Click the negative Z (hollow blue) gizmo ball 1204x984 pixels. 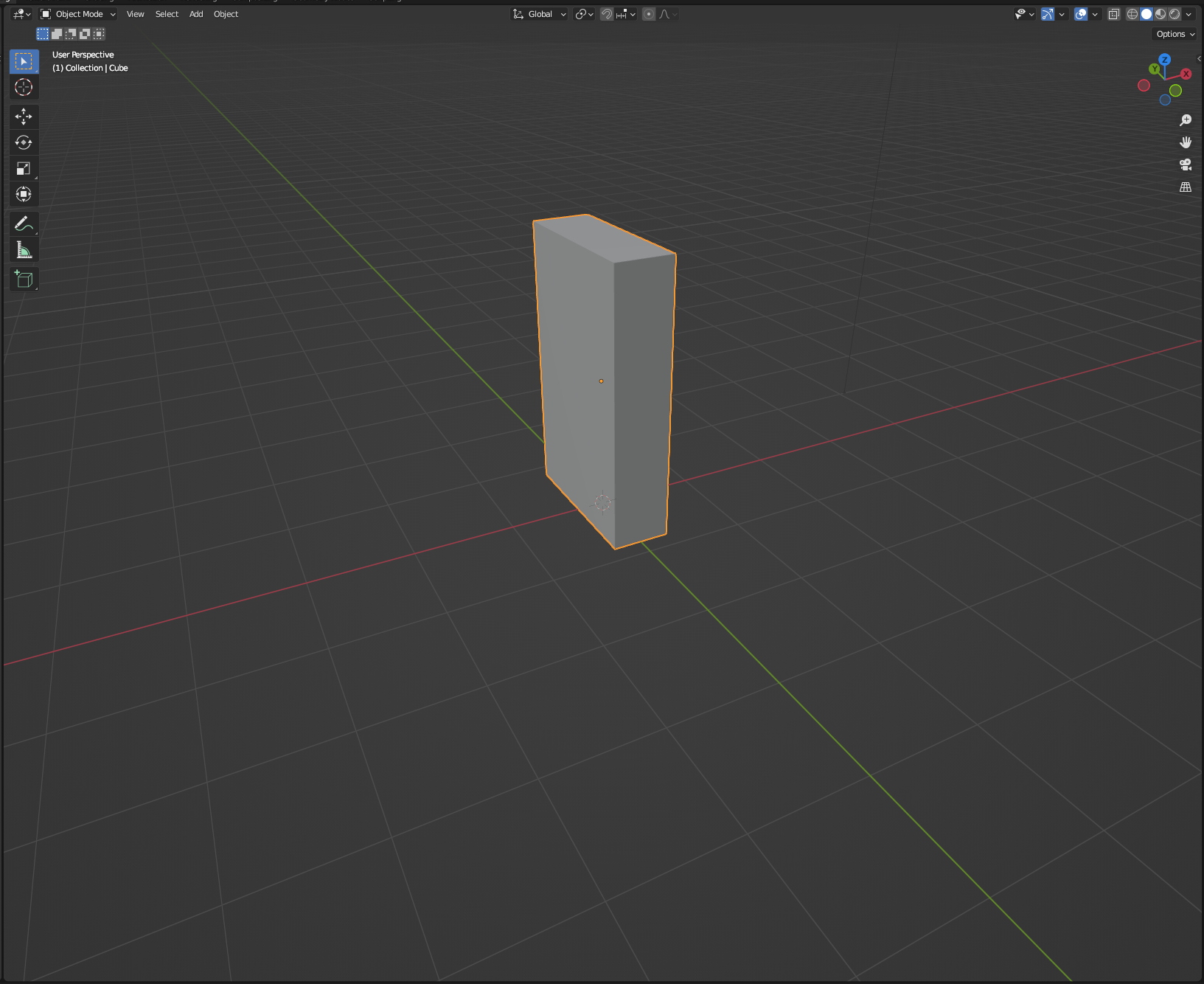click(1165, 100)
